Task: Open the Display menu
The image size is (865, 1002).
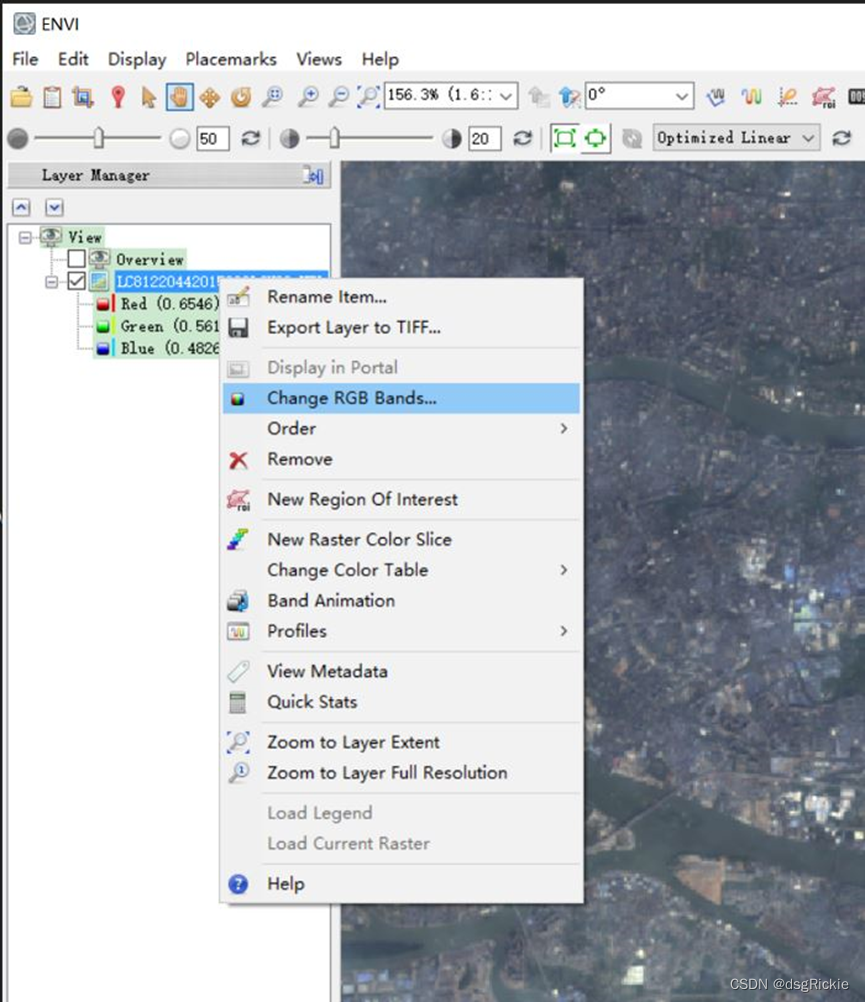Action: click(137, 59)
